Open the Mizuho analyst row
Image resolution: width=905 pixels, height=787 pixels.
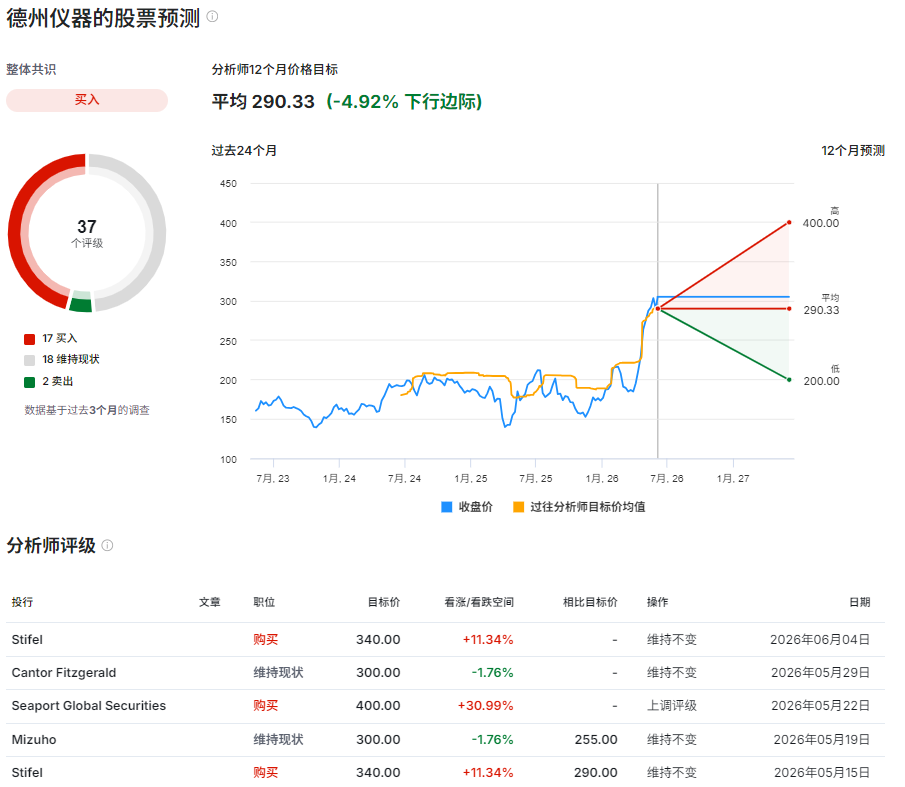445,740
